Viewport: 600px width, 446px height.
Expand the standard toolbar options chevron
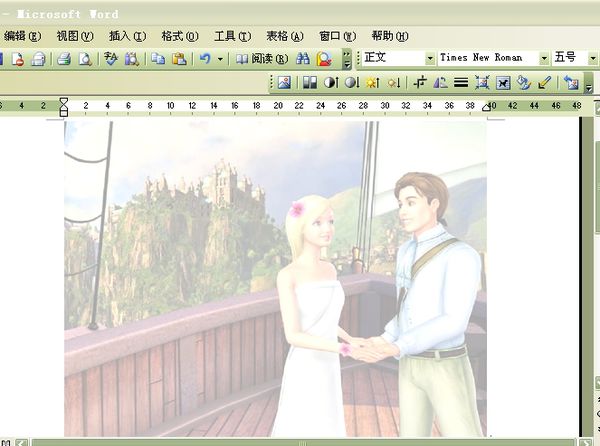tap(347, 59)
